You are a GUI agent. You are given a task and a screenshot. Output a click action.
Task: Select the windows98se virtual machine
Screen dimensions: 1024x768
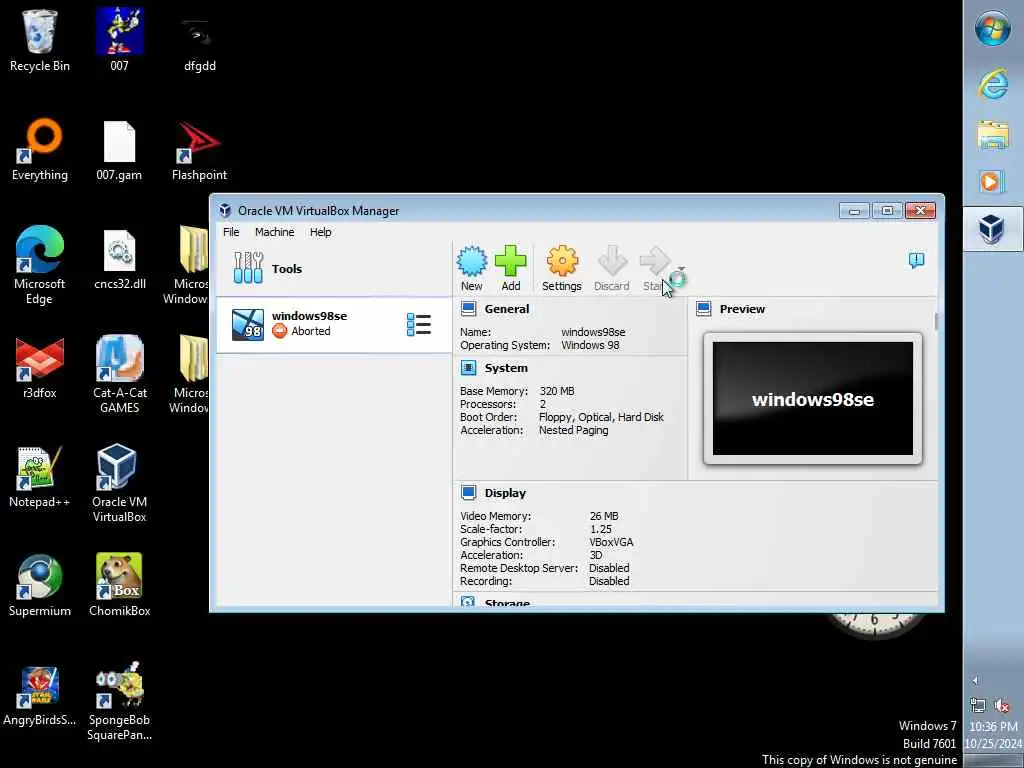click(334, 324)
